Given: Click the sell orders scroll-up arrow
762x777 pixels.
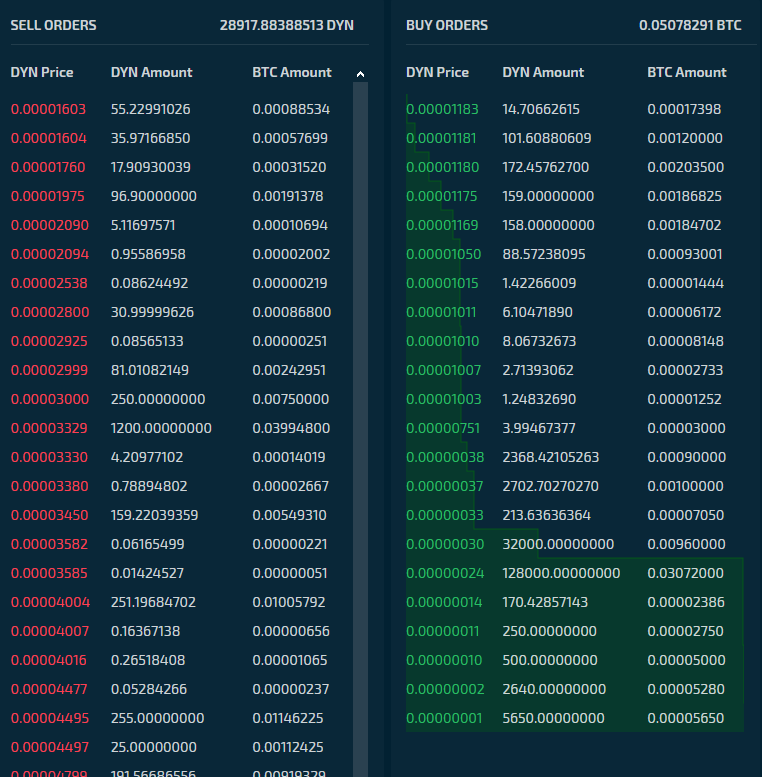Looking at the screenshot, I should 360,74.
